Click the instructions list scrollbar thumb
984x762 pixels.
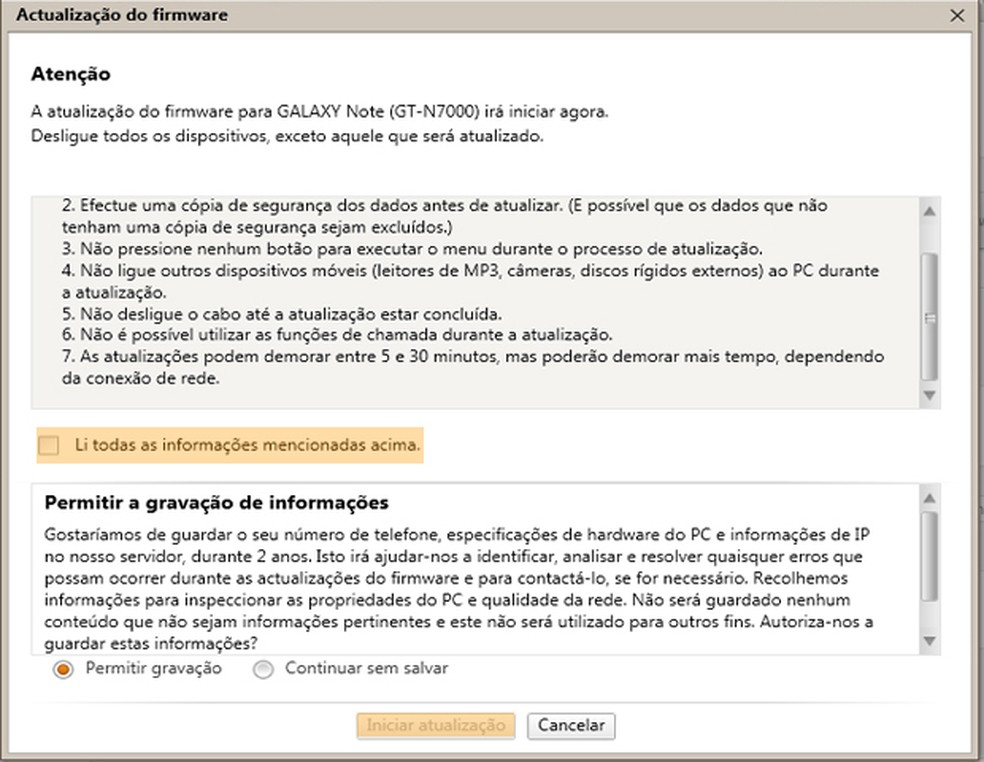[930, 315]
